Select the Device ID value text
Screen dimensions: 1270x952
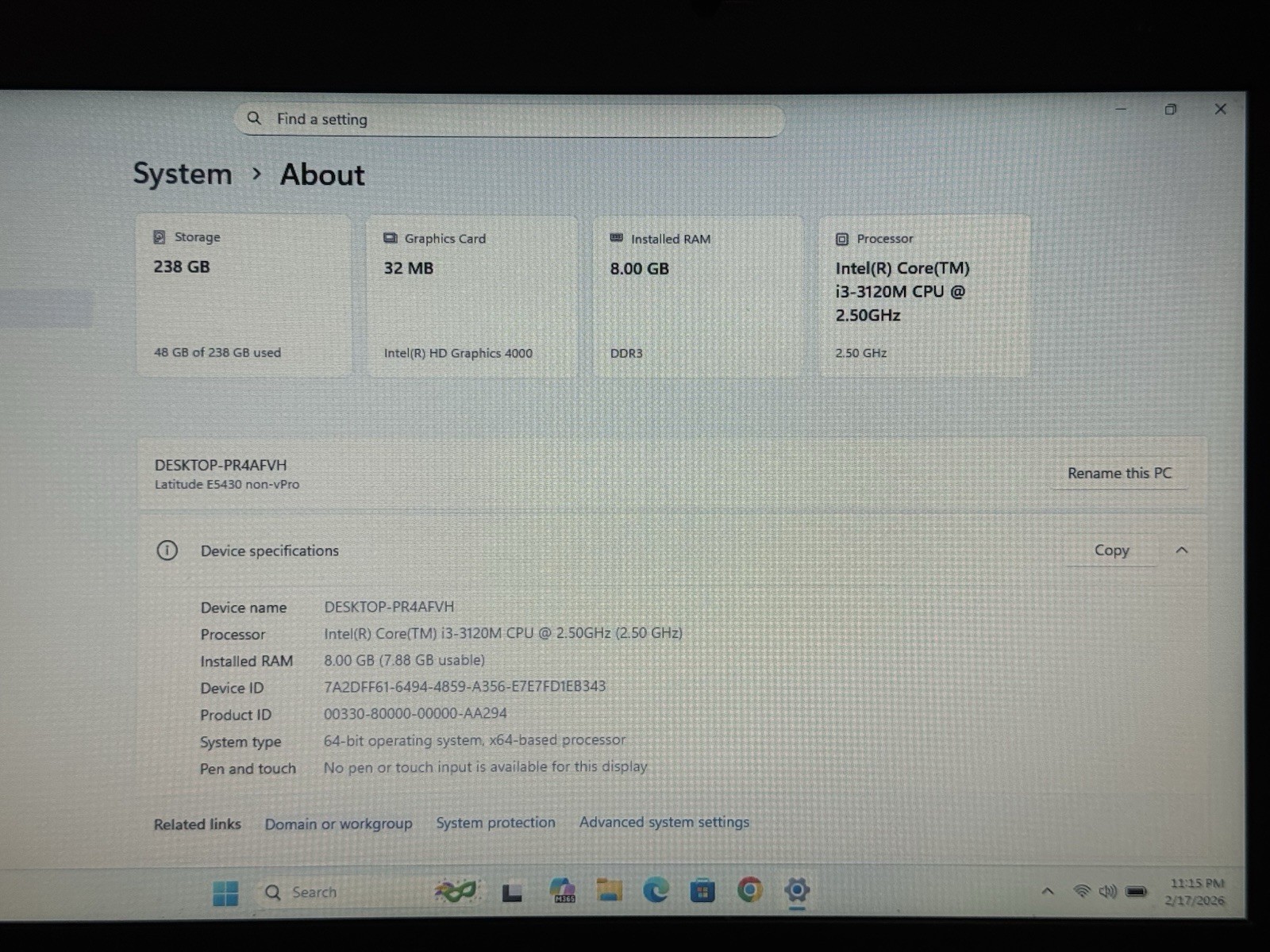point(464,686)
